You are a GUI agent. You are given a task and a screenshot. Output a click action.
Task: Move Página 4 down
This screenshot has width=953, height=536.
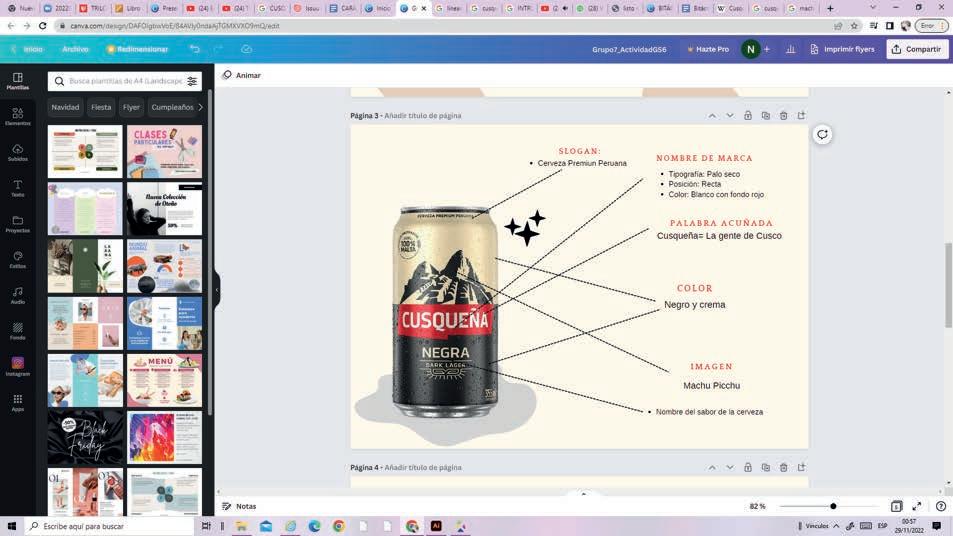(729, 467)
